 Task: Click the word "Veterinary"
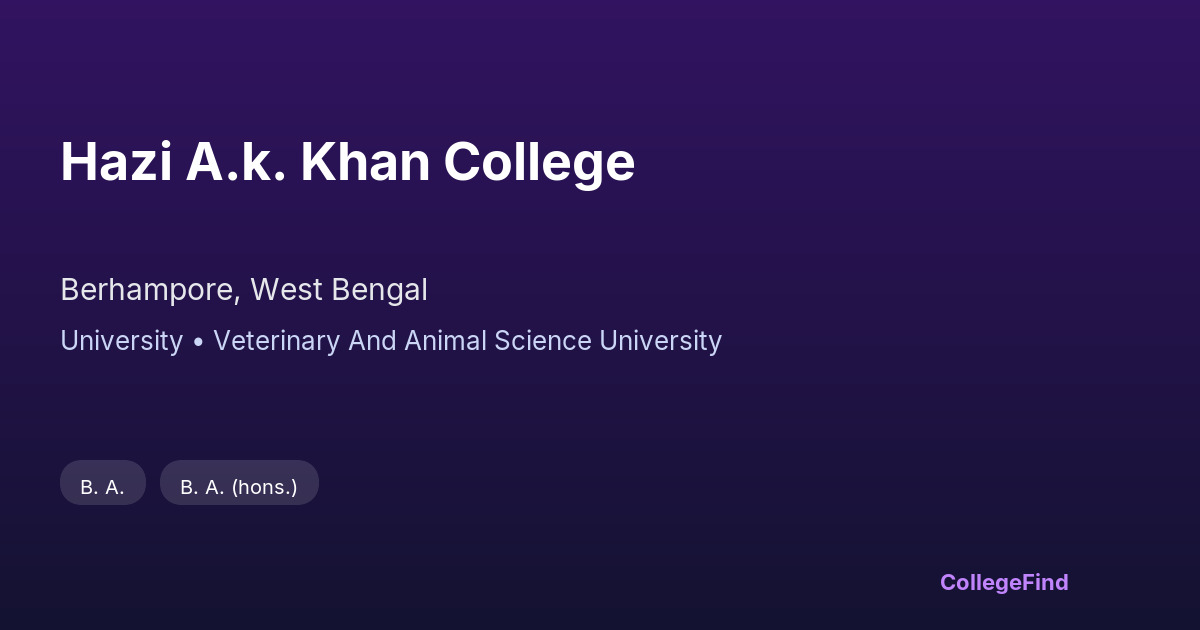(276, 341)
